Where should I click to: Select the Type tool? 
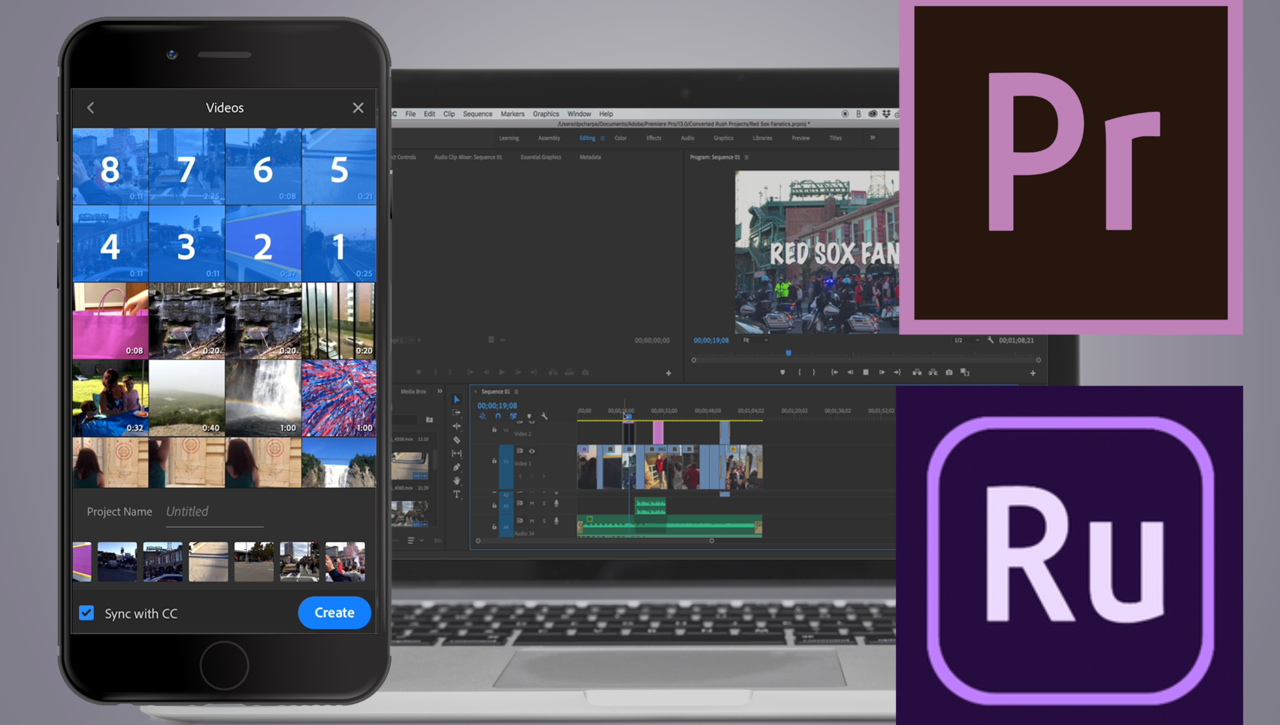click(457, 495)
